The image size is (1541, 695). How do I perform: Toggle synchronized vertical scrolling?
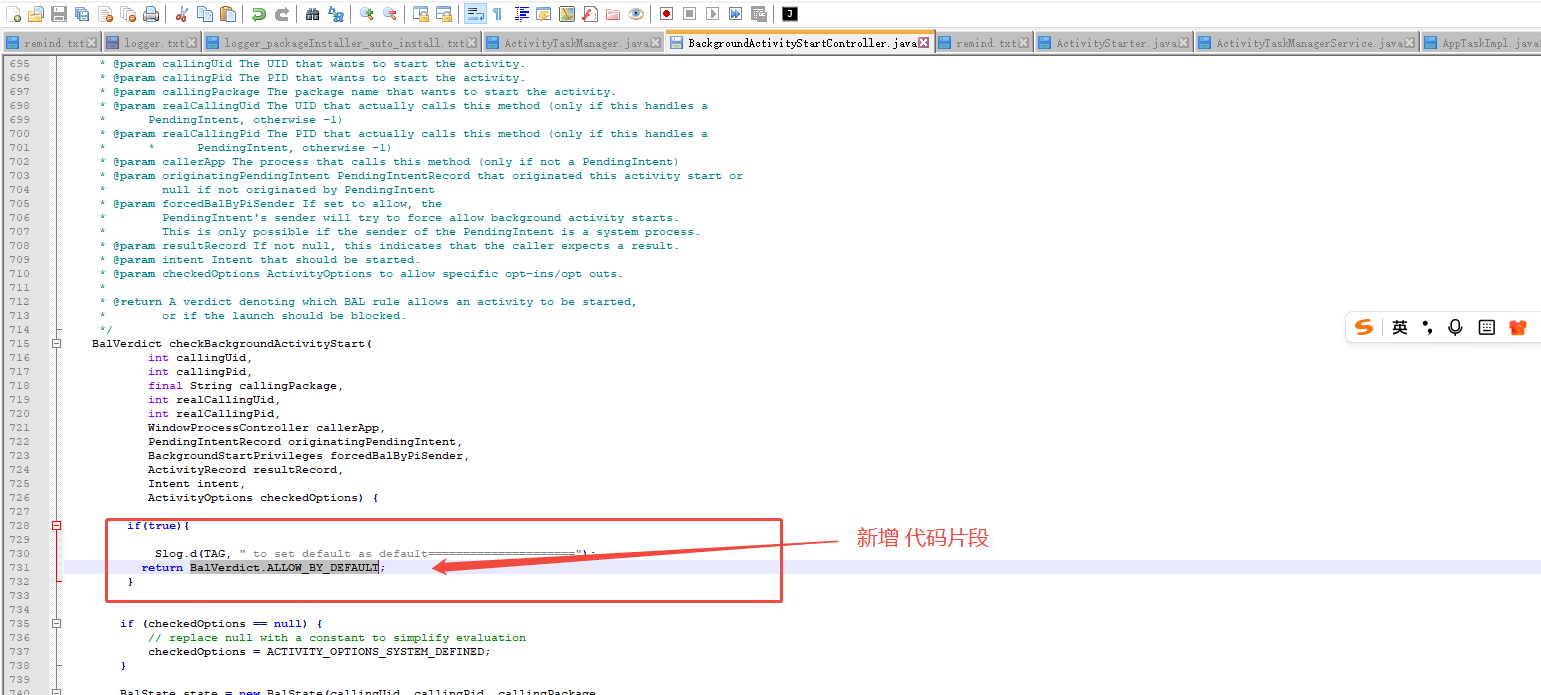click(420, 14)
